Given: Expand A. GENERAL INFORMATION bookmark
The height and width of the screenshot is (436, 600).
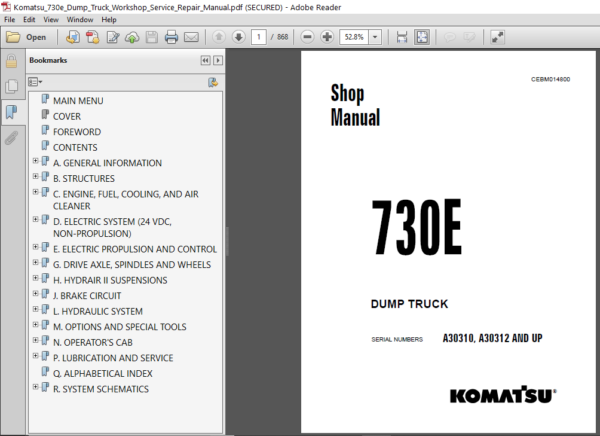Looking at the screenshot, I should point(35,161).
